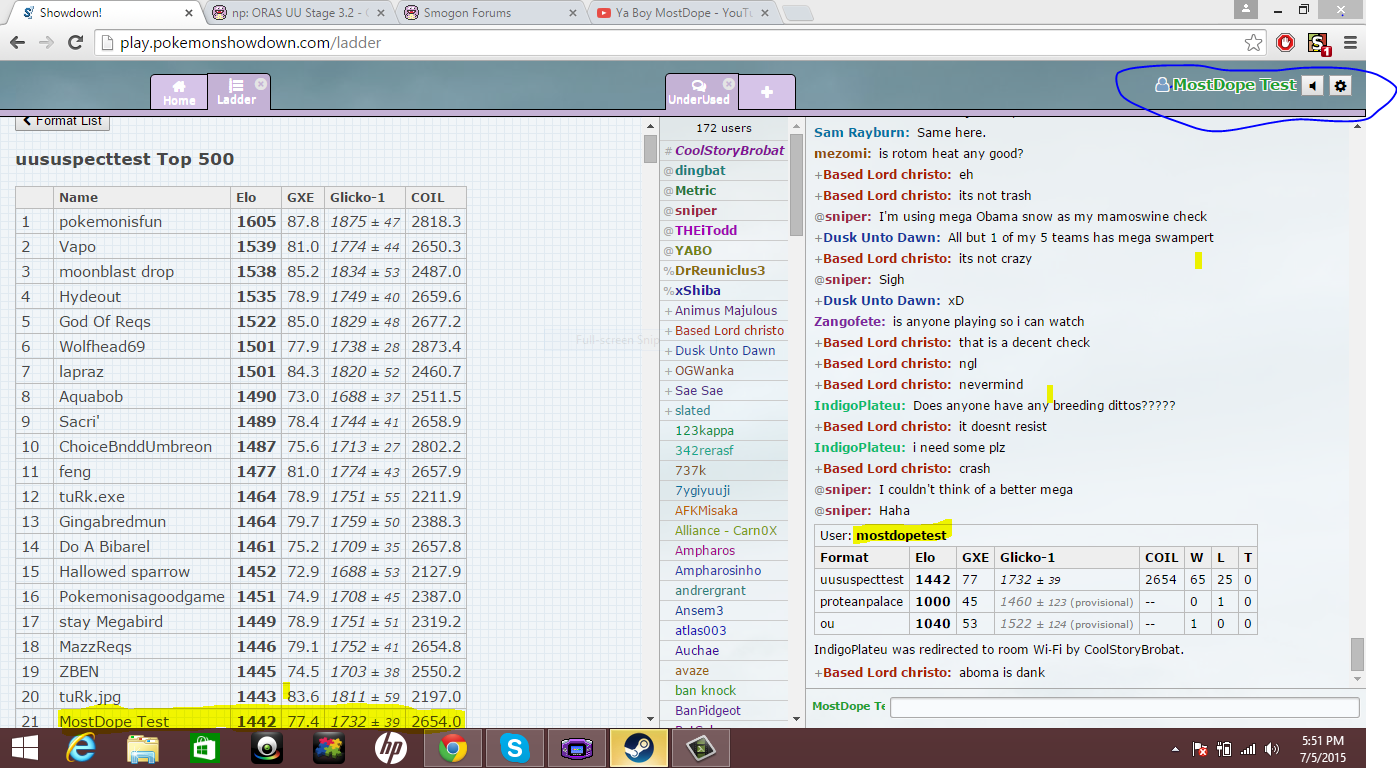Close the UnderUsed room tab
Viewport: 1397px width, 768px height.
729,84
